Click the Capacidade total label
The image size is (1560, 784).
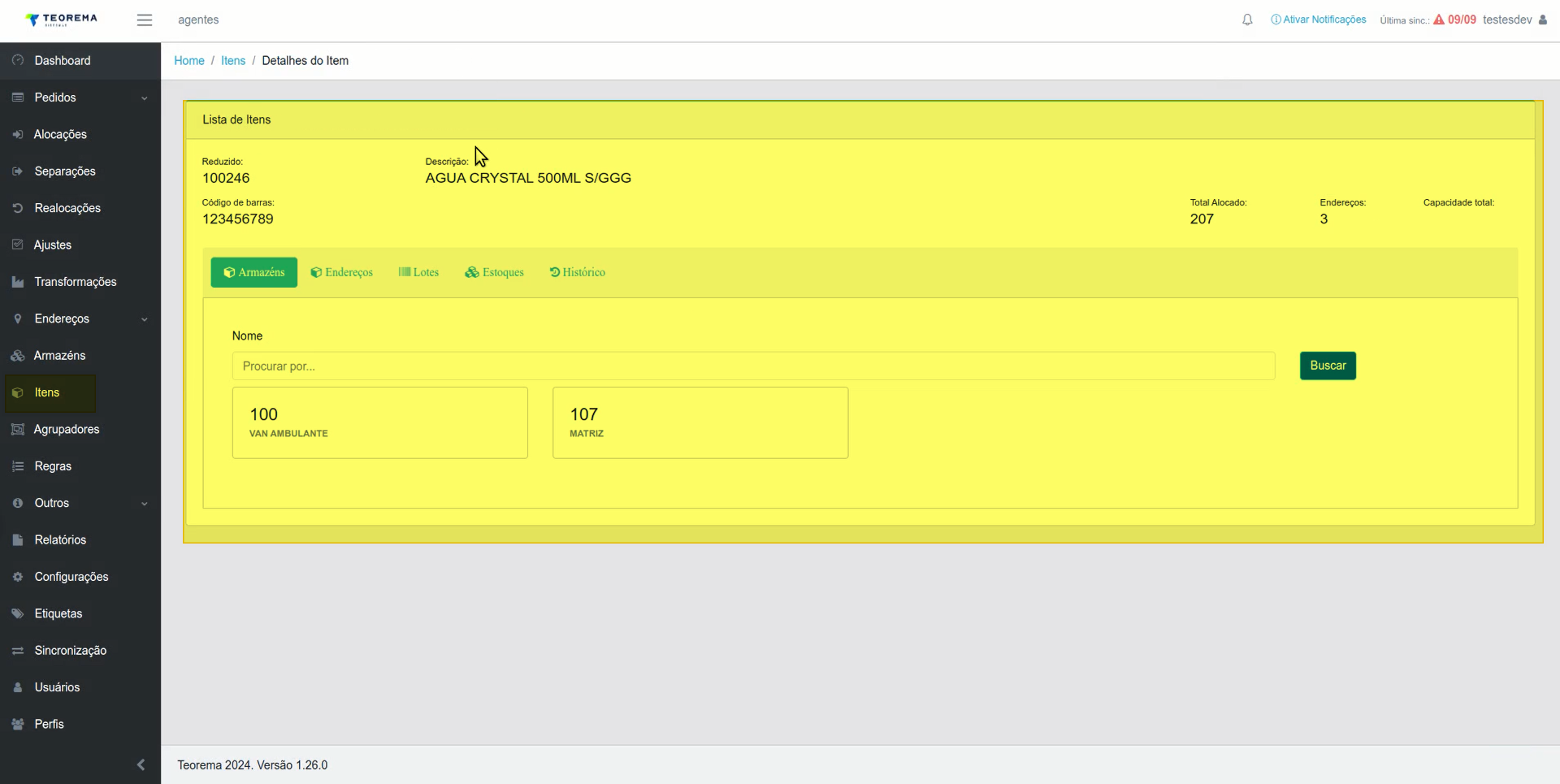coord(1458,202)
